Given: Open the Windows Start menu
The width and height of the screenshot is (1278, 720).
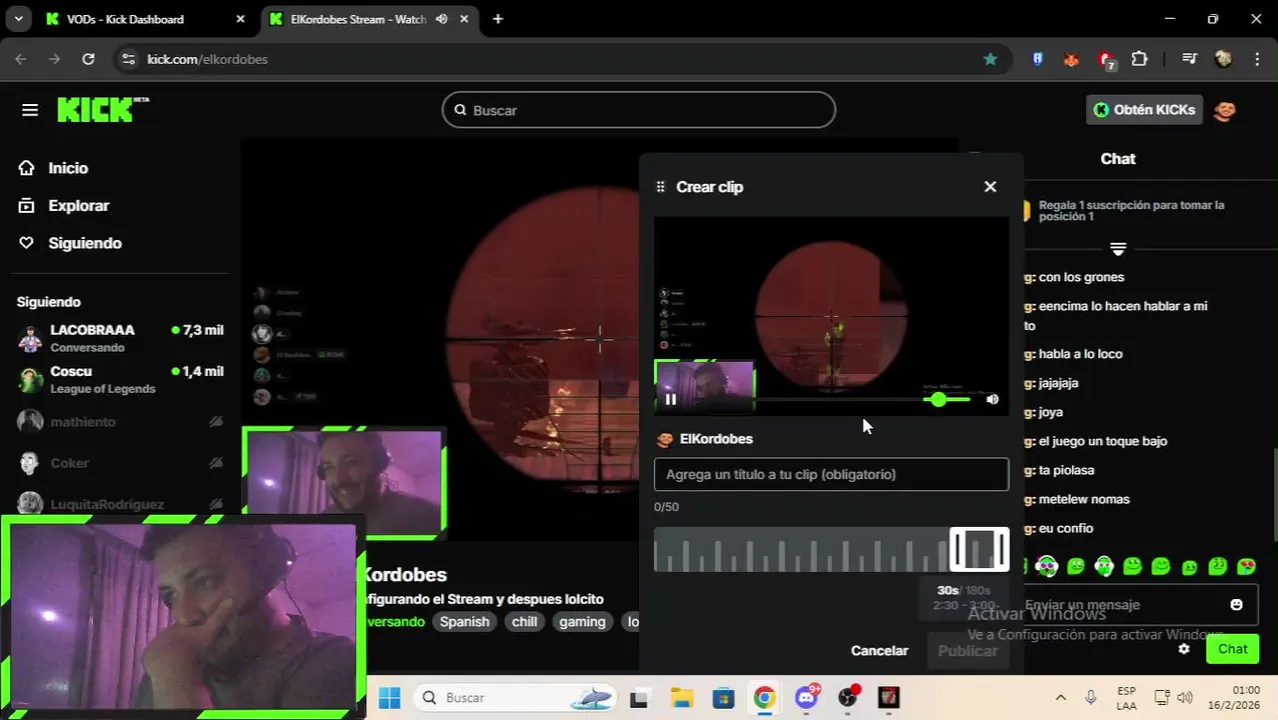Looking at the screenshot, I should 390,698.
